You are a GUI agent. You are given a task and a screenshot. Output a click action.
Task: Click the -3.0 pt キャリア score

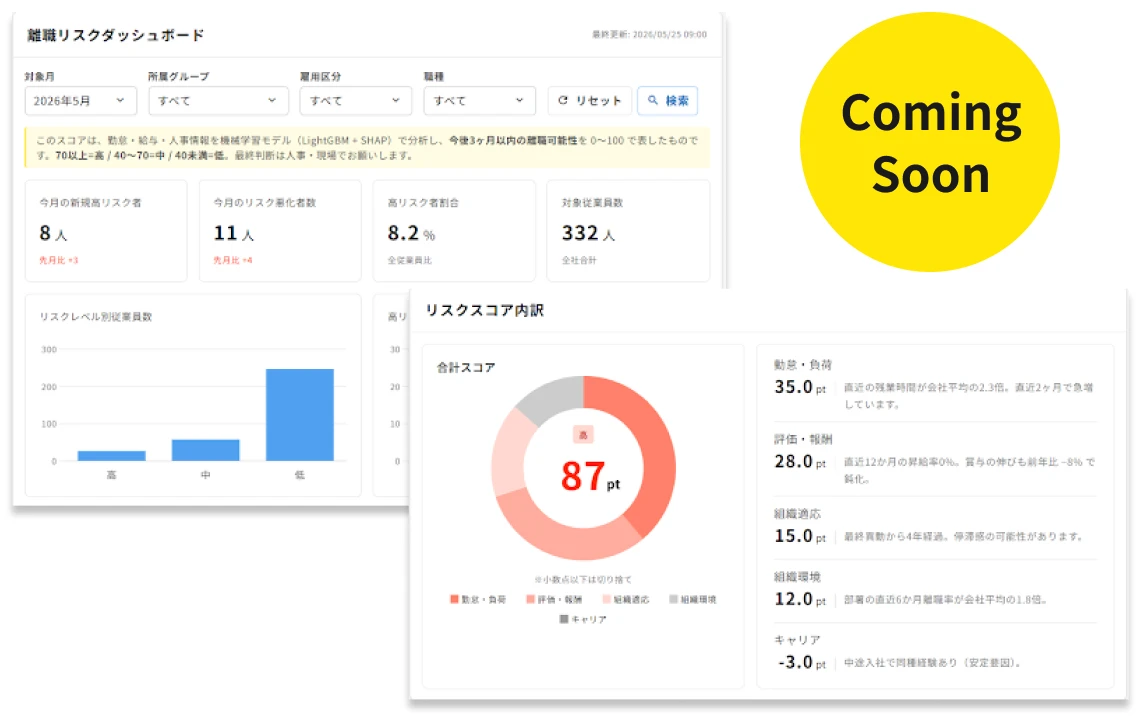click(x=802, y=663)
